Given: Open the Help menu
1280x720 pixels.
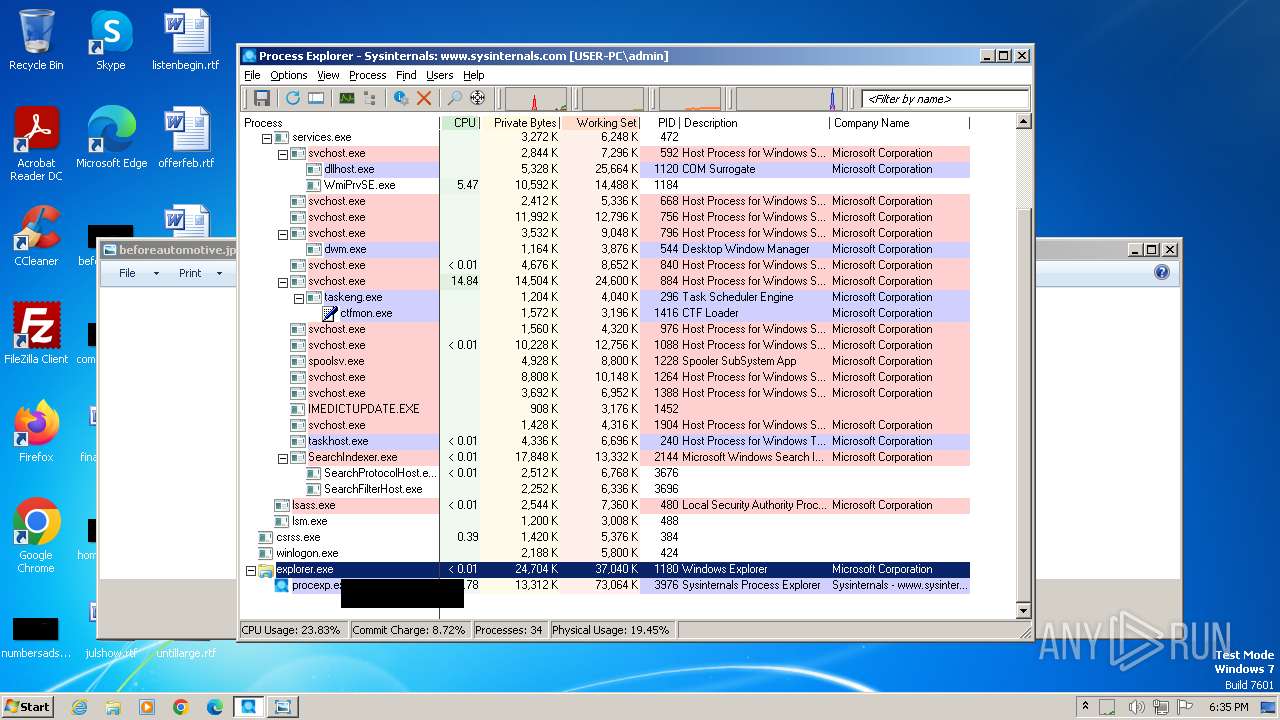Looking at the screenshot, I should [473, 75].
